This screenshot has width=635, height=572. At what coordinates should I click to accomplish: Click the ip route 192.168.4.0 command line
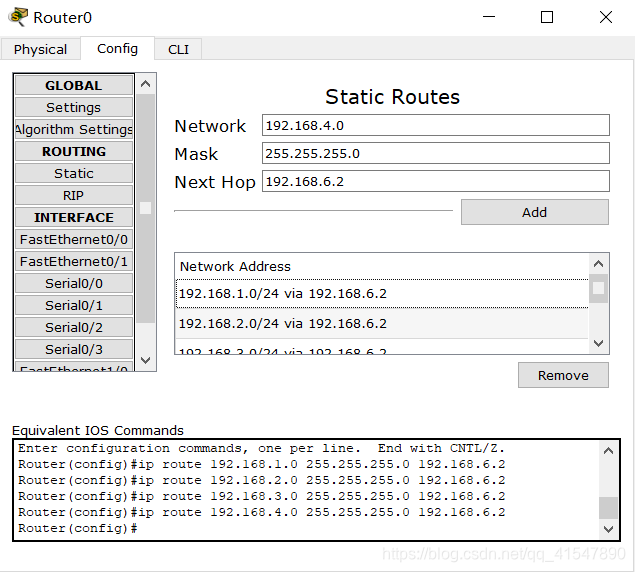[x=262, y=512]
